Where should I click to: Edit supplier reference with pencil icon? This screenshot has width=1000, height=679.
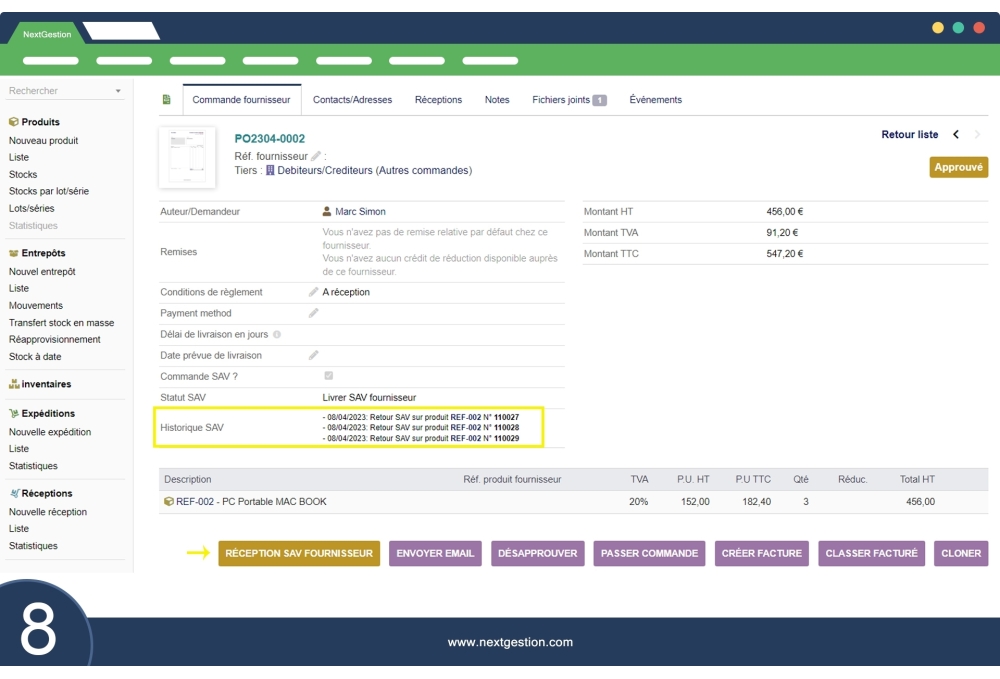(316, 156)
